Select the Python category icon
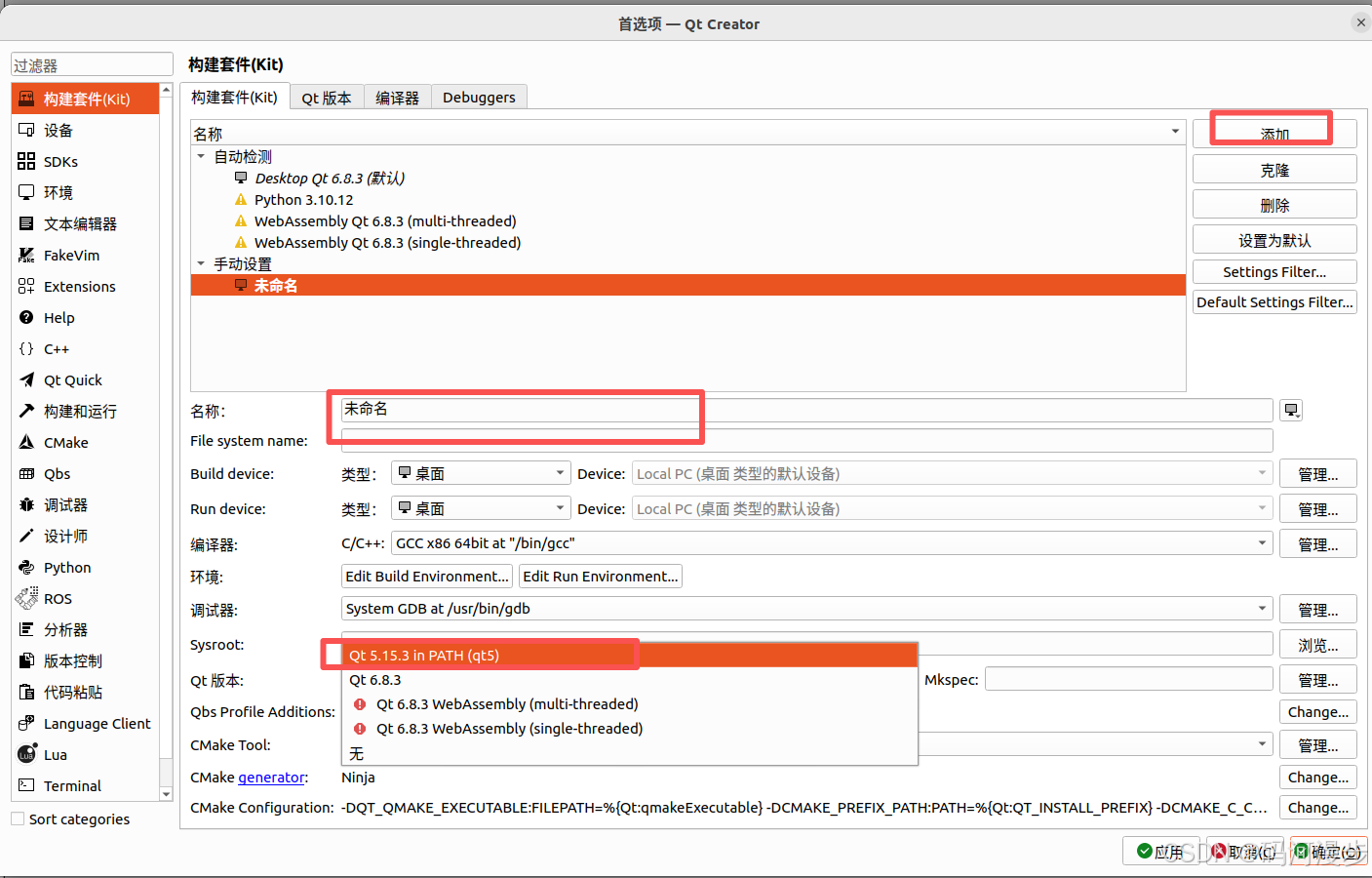 (26, 567)
